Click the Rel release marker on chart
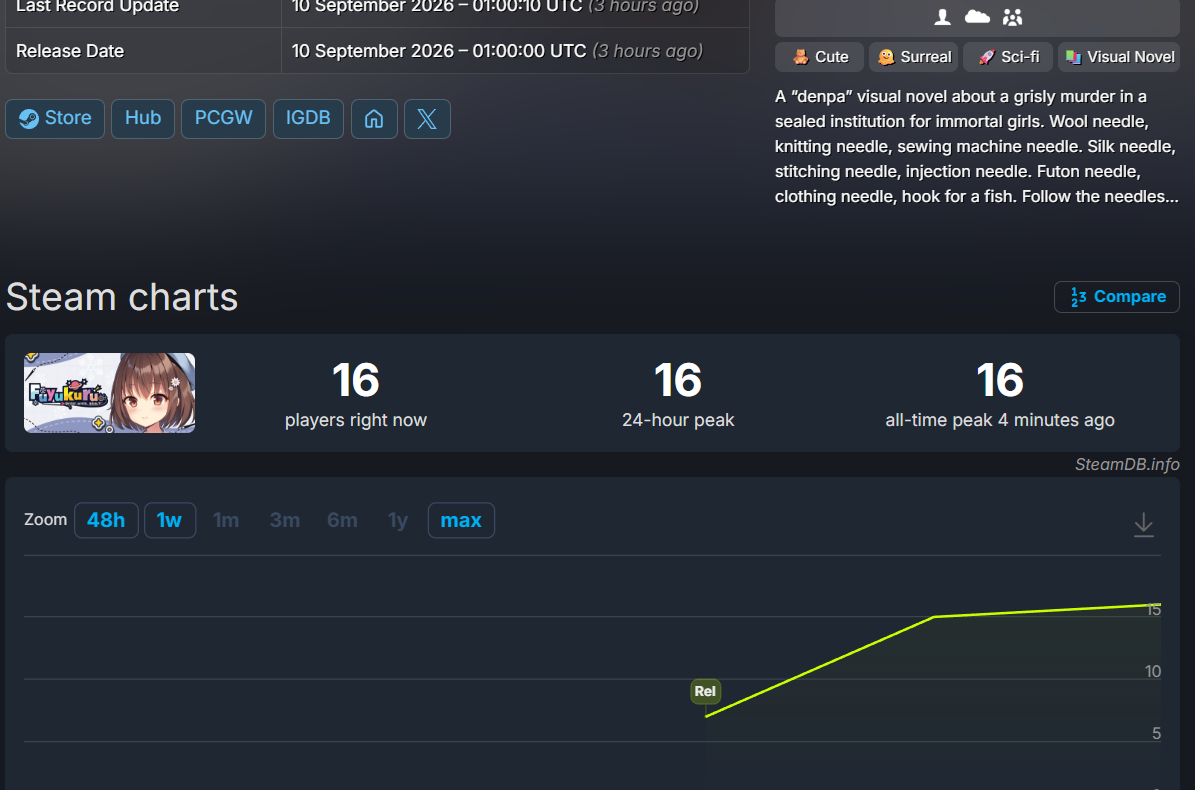The width and height of the screenshot is (1195, 790). (x=705, y=691)
